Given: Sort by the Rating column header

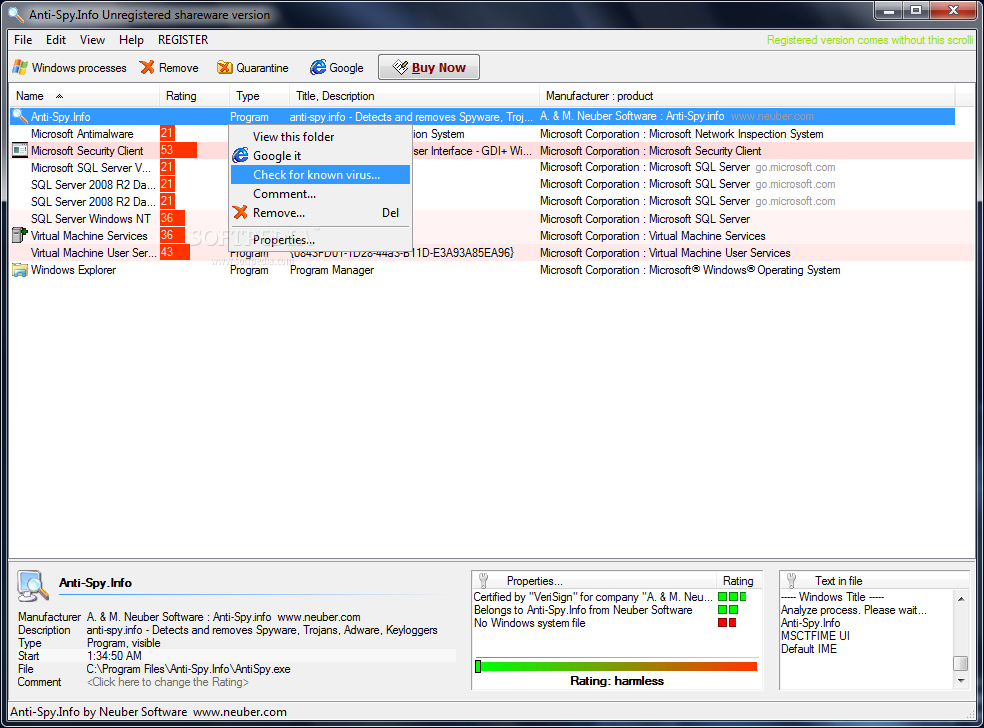Looking at the screenshot, I should click(195, 96).
